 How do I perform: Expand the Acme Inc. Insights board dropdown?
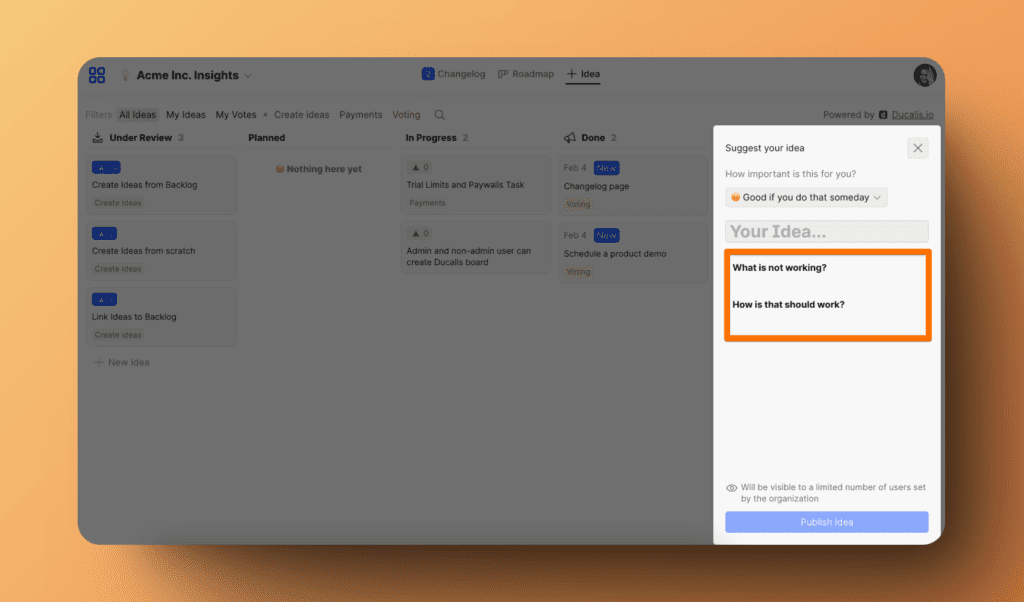click(248, 75)
